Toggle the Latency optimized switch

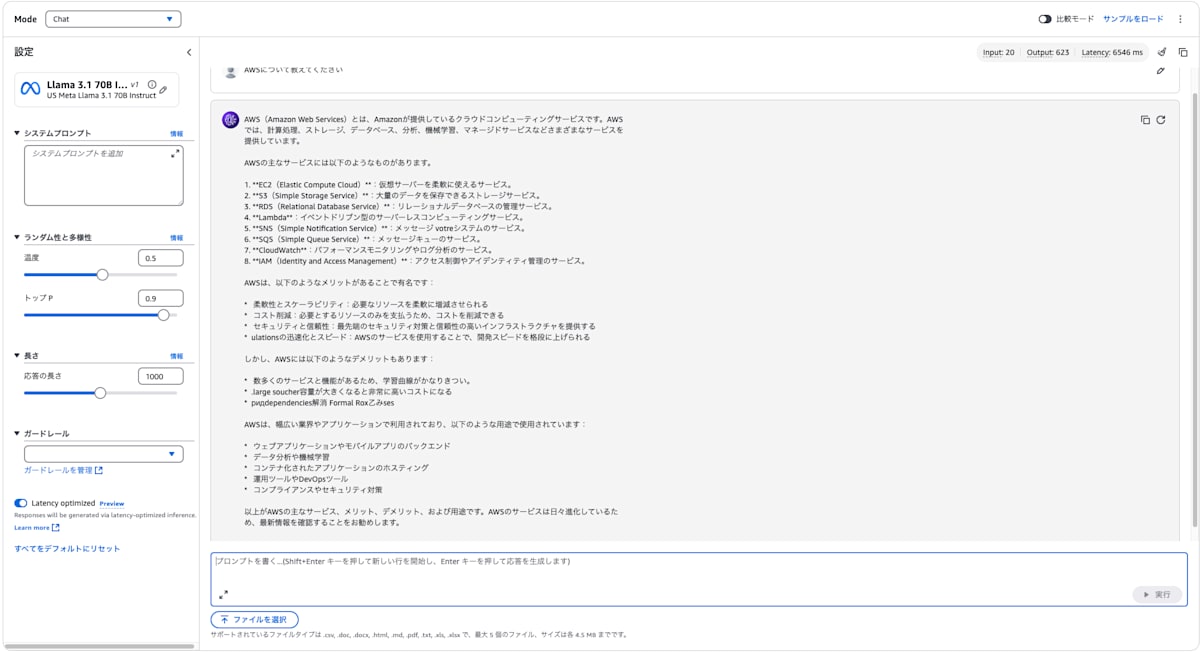21,503
